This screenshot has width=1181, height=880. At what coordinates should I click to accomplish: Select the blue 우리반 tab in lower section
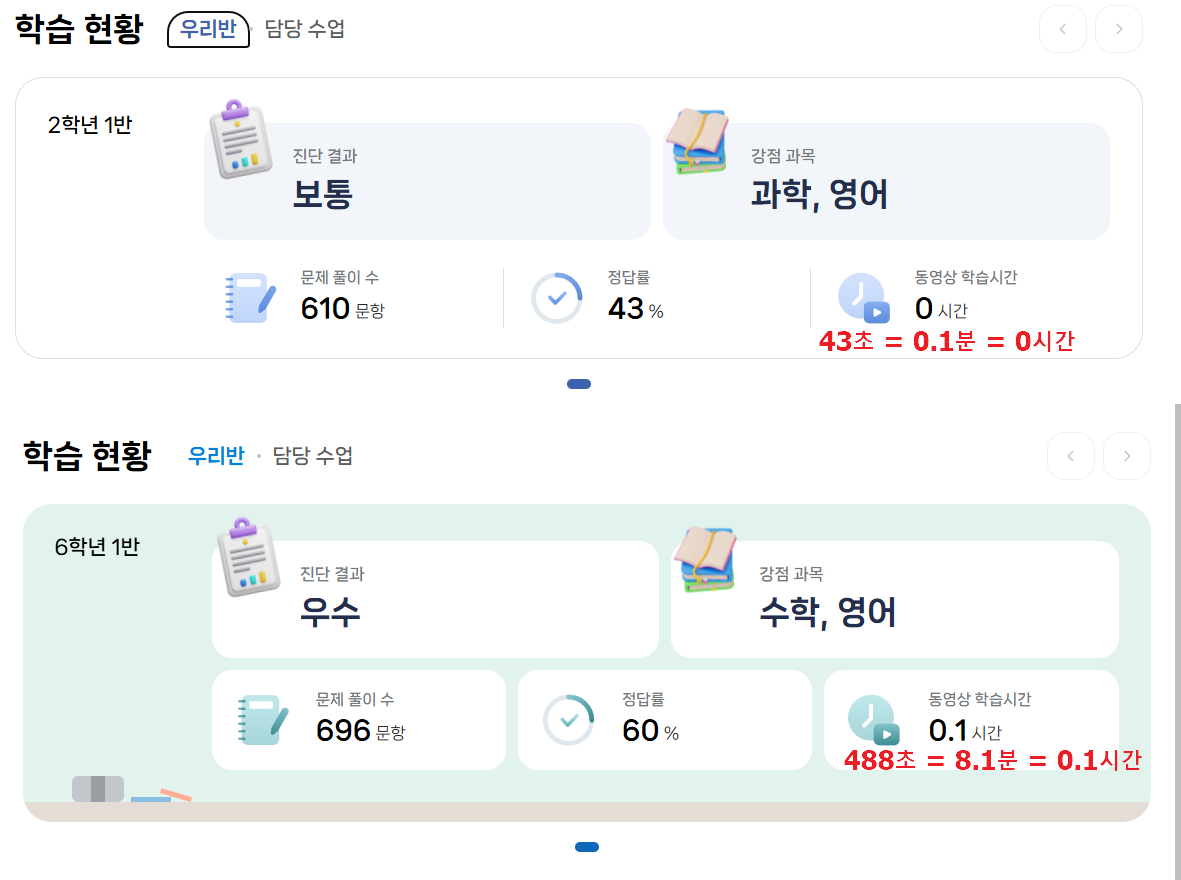216,456
